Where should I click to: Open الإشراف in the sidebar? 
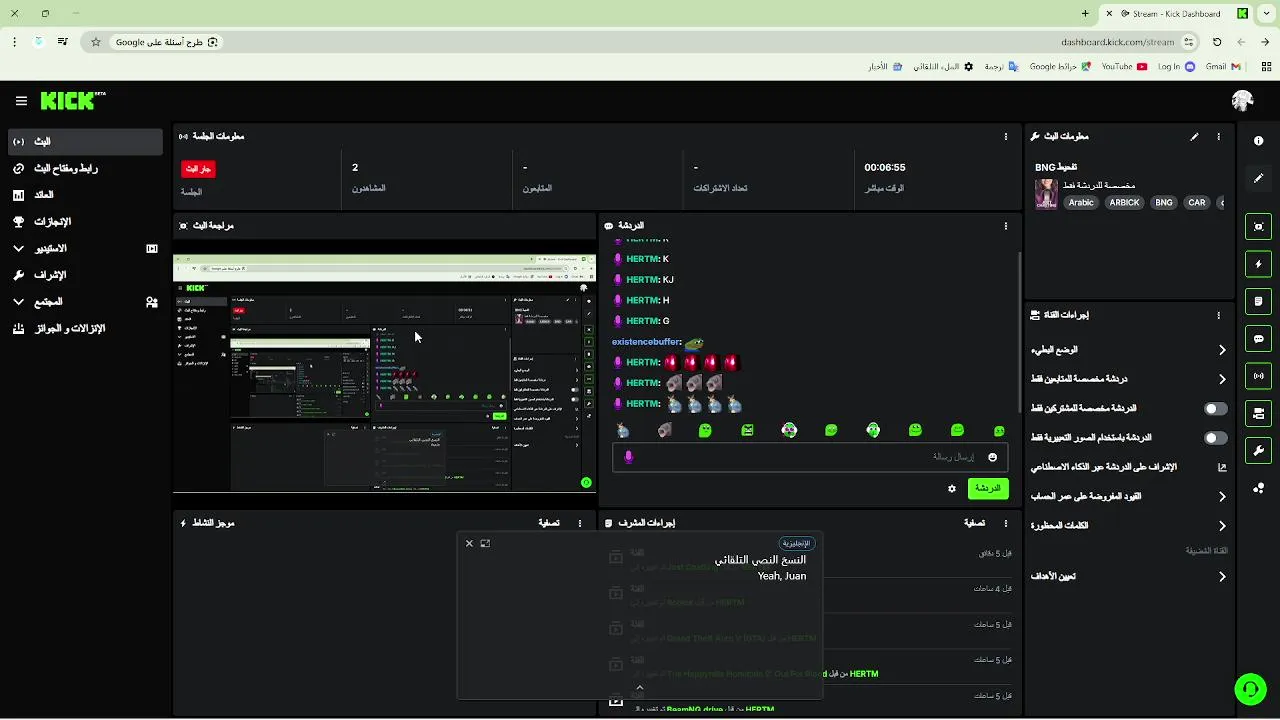pos(85,275)
